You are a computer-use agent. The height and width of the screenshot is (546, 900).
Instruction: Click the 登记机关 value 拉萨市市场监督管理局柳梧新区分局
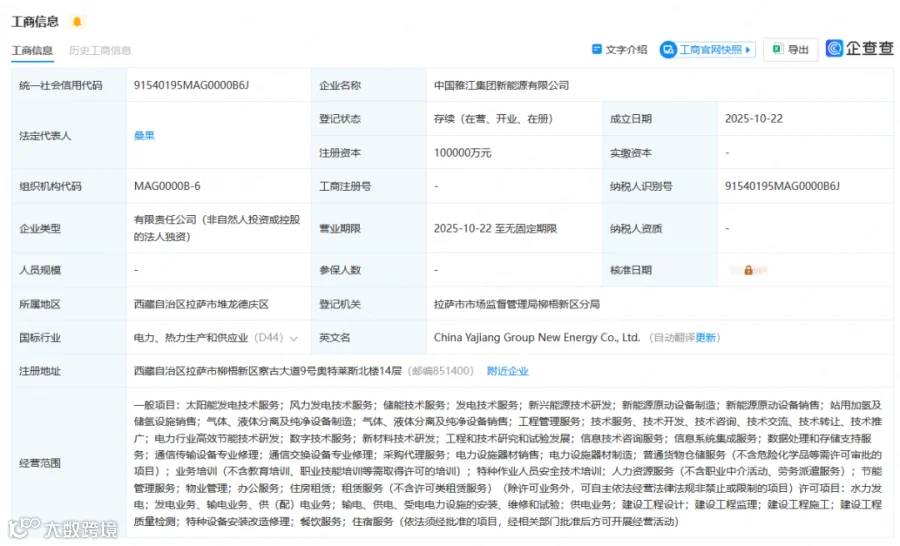pos(517,304)
